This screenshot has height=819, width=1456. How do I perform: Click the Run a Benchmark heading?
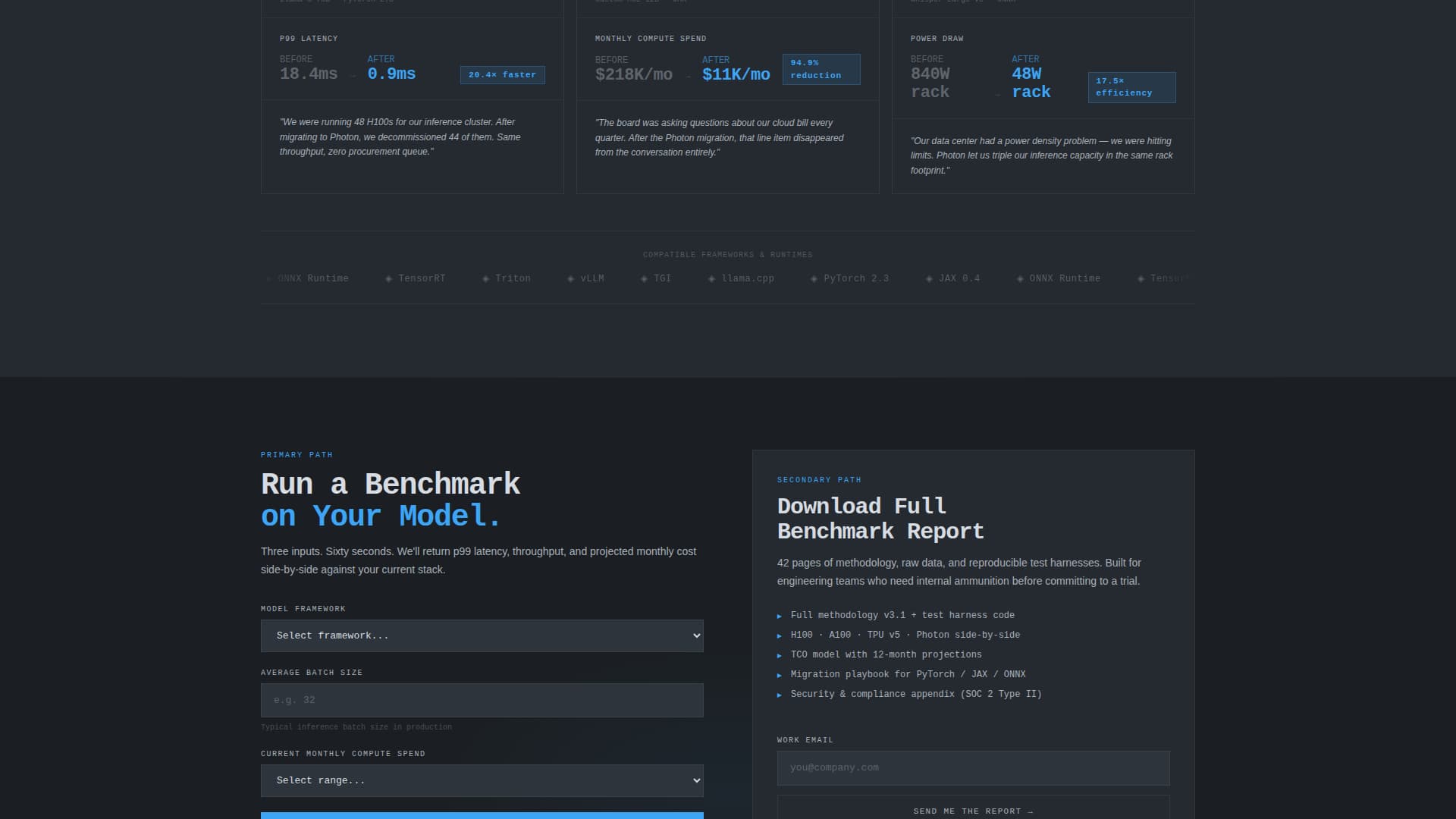[391, 500]
